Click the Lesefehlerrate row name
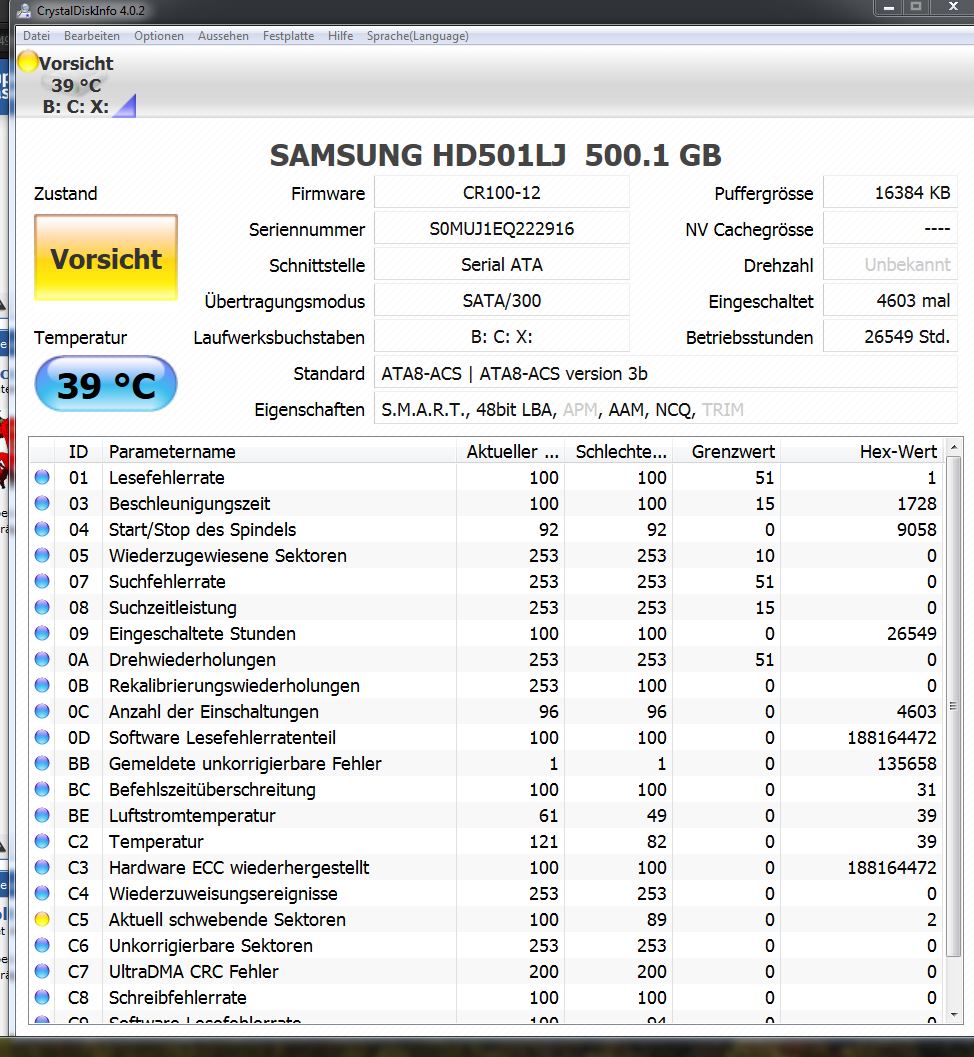Image resolution: width=974 pixels, height=1057 pixels. (x=166, y=478)
